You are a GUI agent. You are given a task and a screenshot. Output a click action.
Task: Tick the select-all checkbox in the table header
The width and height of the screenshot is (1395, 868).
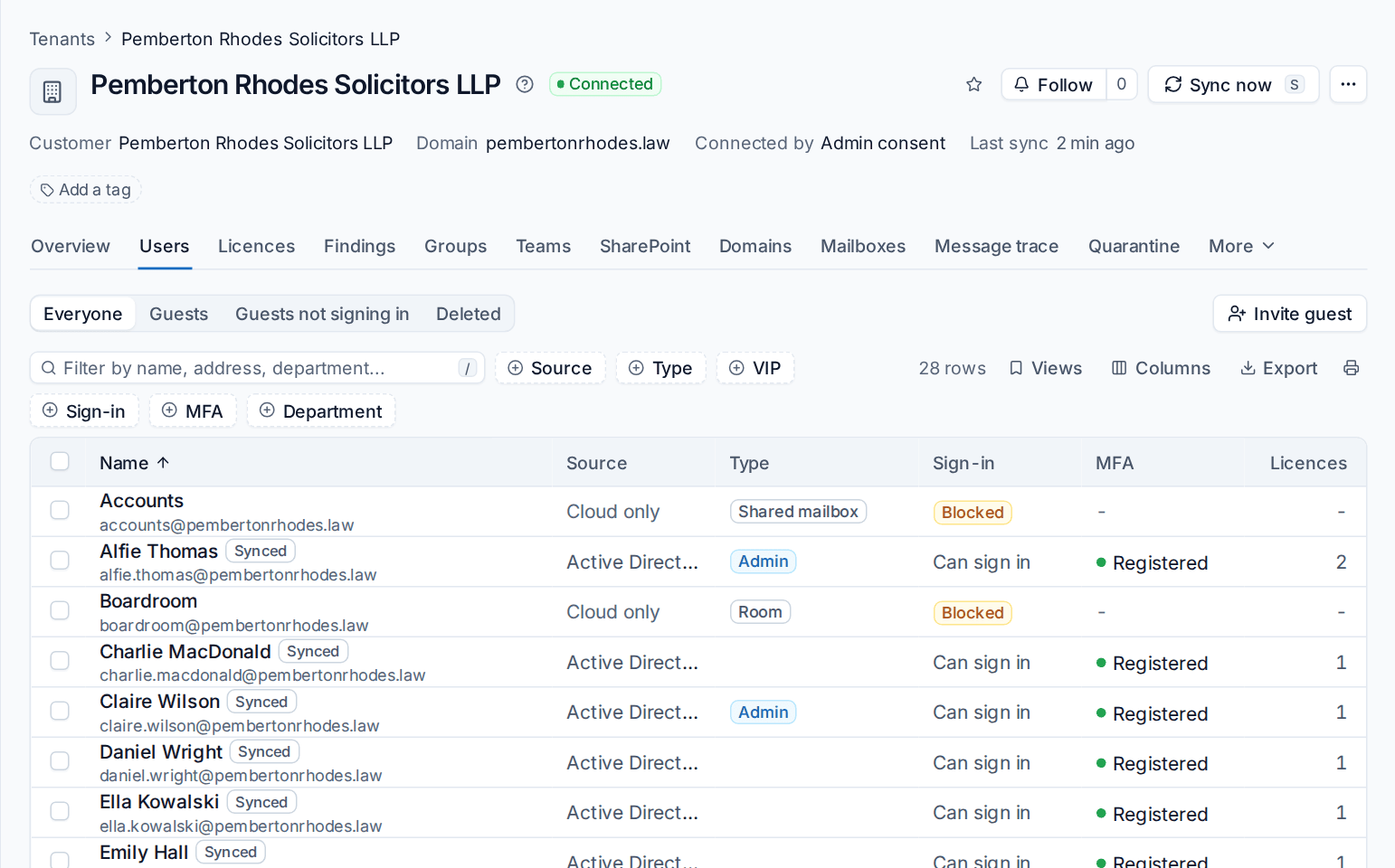pos(60,462)
